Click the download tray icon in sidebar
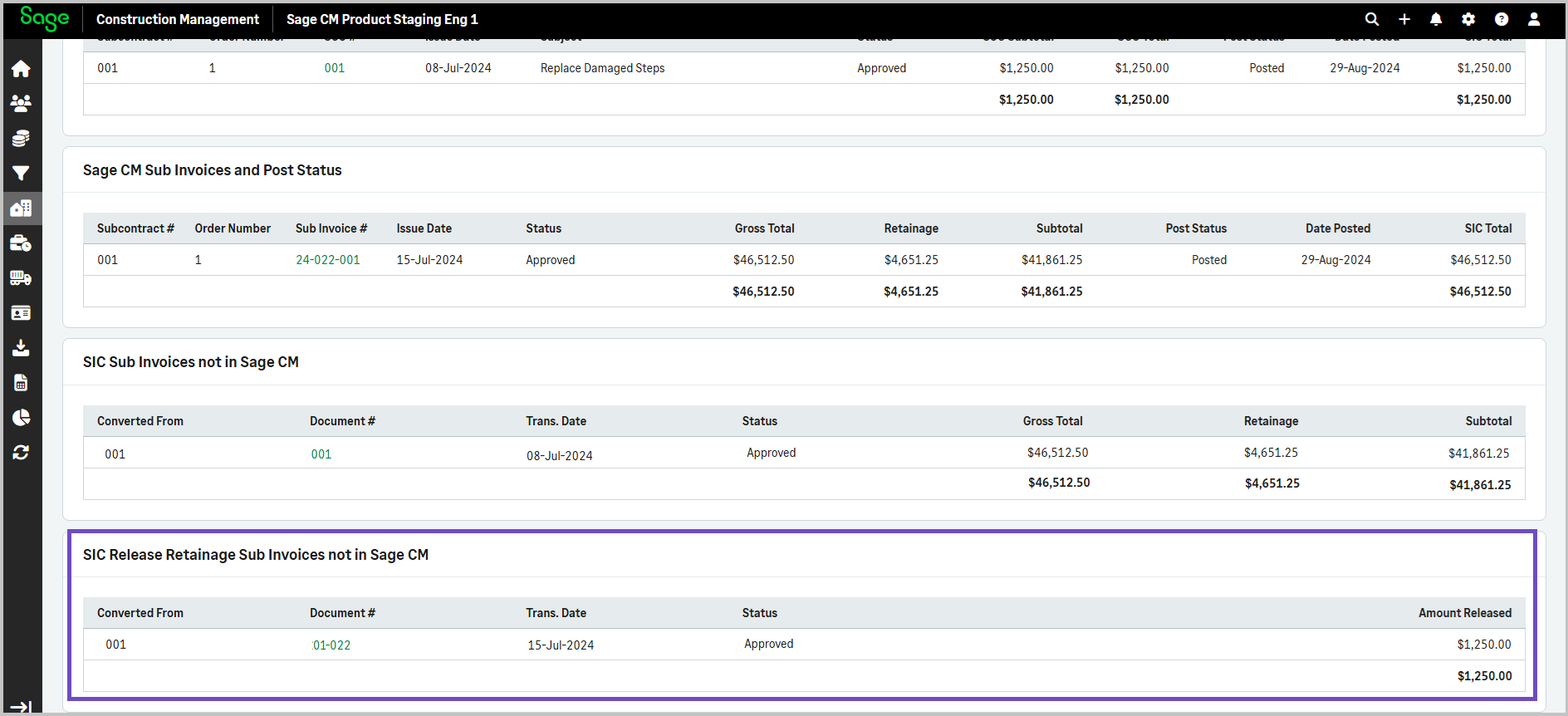Image resolution: width=1568 pixels, height=716 pixels. pos(21,347)
